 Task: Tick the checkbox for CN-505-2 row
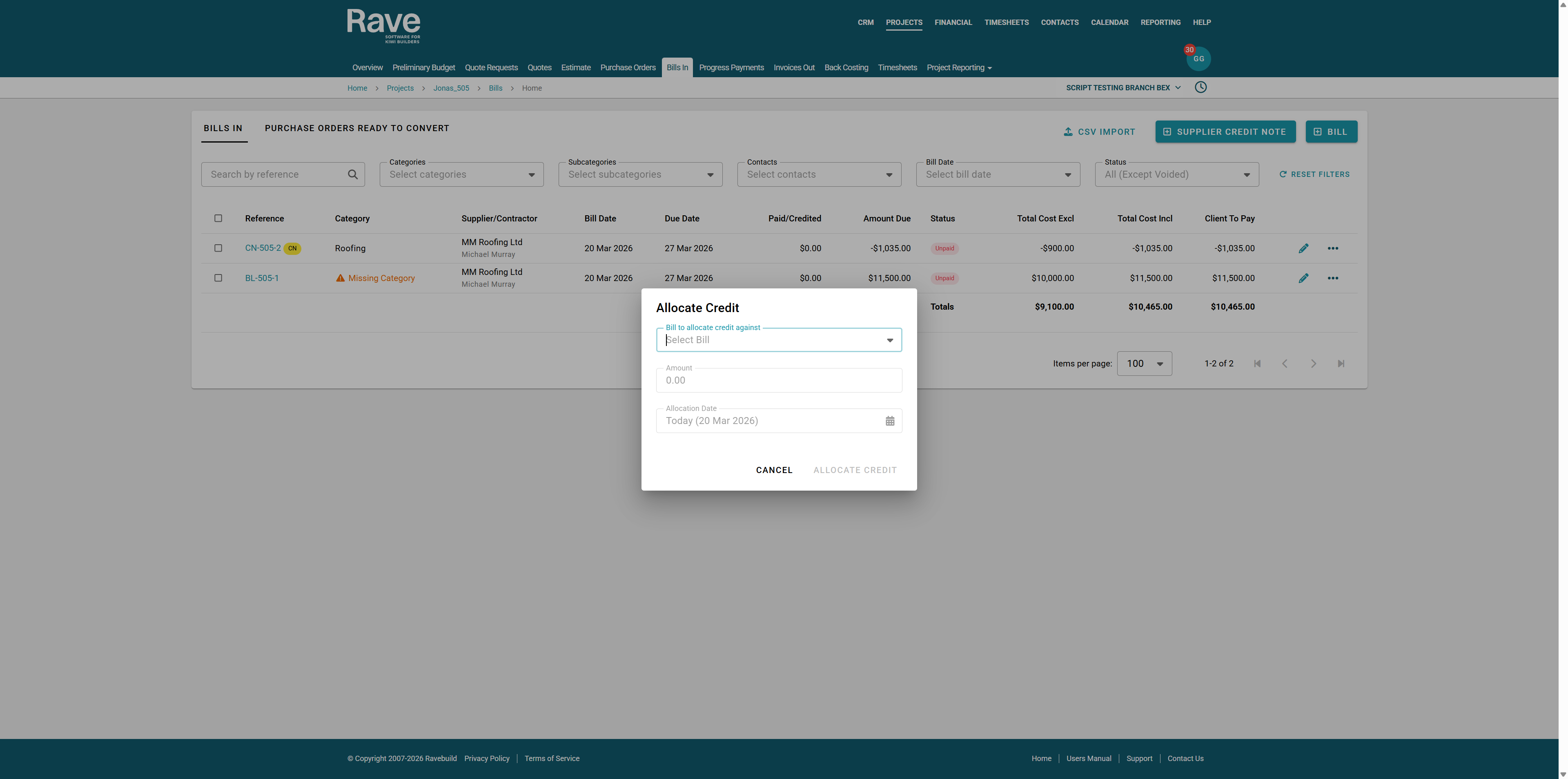click(x=218, y=248)
